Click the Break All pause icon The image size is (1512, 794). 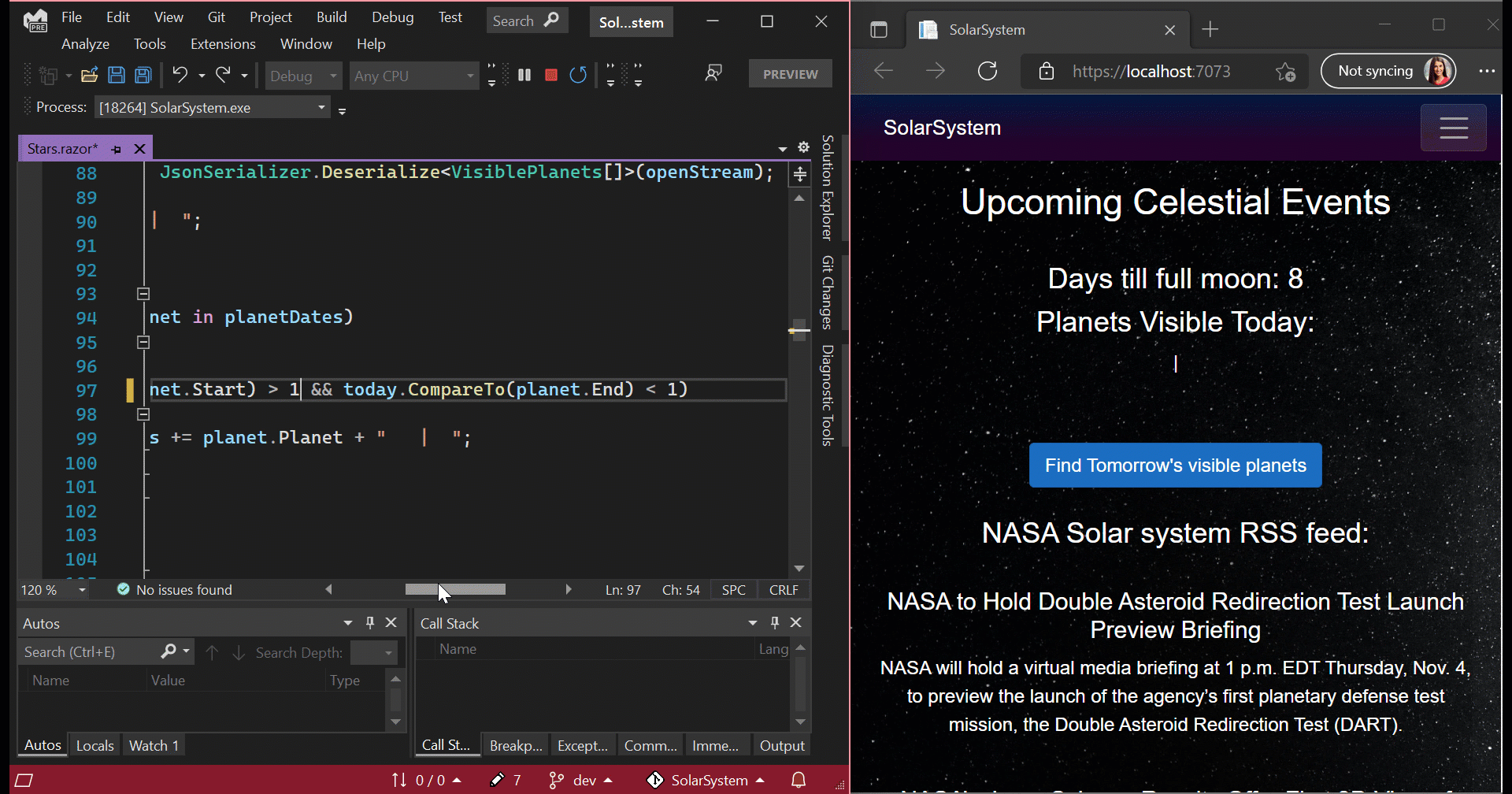click(x=524, y=74)
